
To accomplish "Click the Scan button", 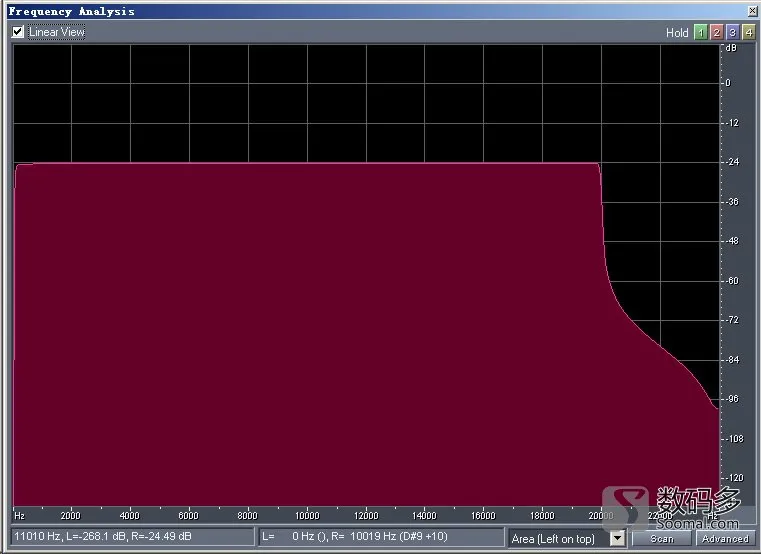I will pos(662,538).
